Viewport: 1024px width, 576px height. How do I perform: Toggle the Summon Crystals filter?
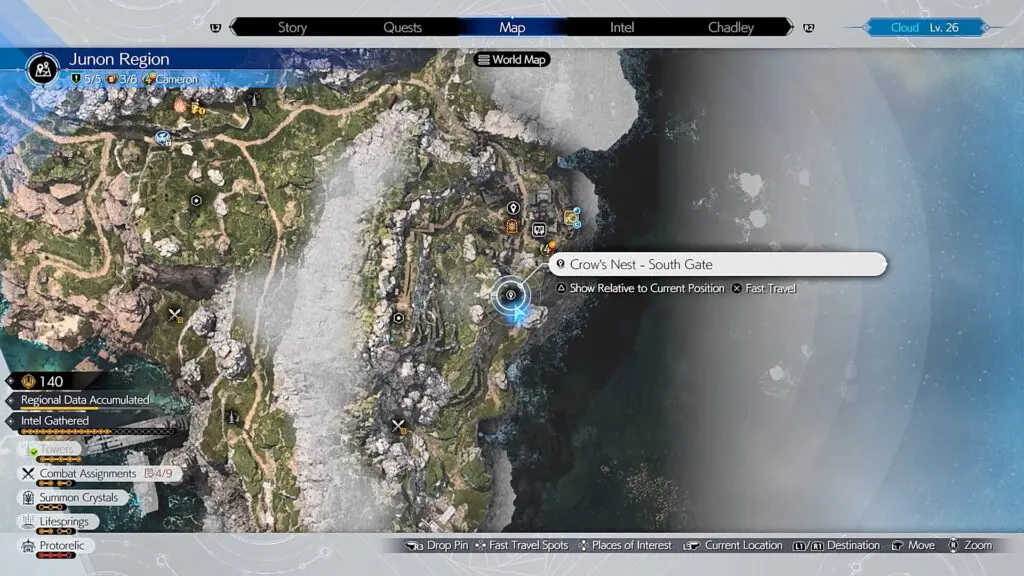click(x=78, y=497)
